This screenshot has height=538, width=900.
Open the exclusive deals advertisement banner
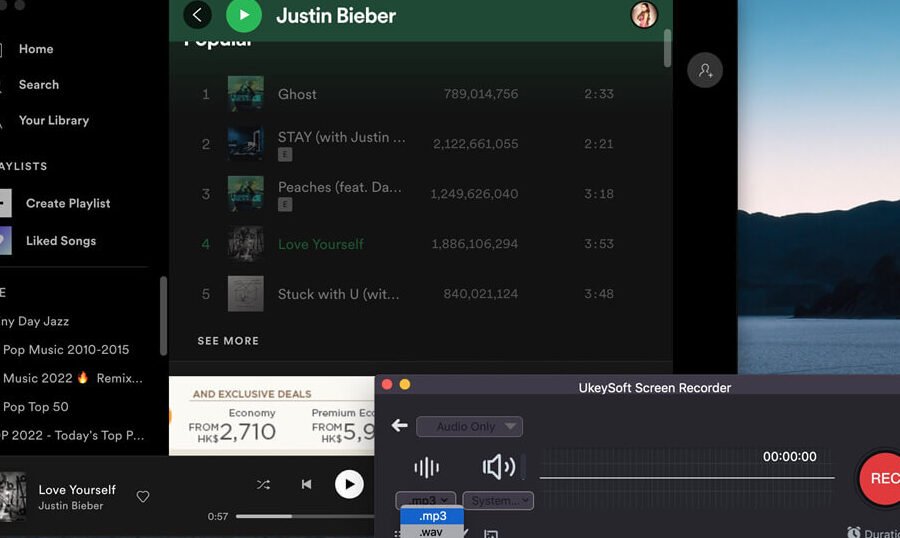click(x=271, y=416)
